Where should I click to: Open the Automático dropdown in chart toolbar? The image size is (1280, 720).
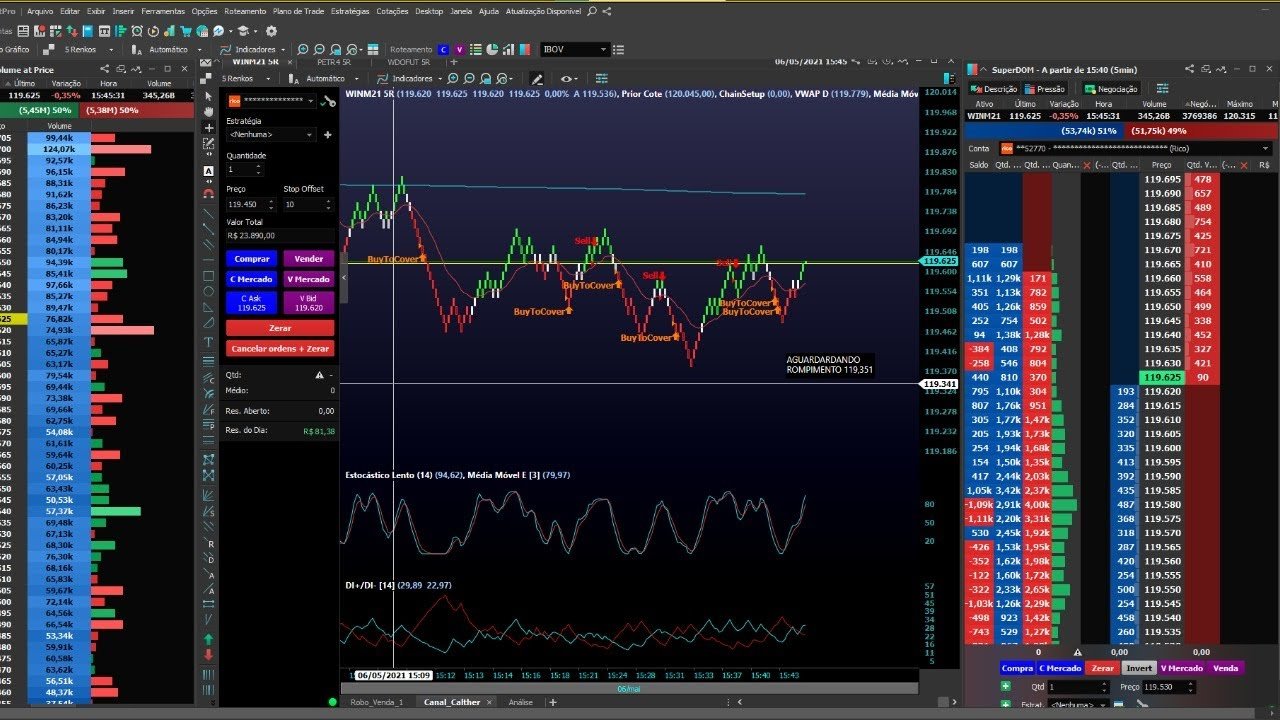[330, 78]
